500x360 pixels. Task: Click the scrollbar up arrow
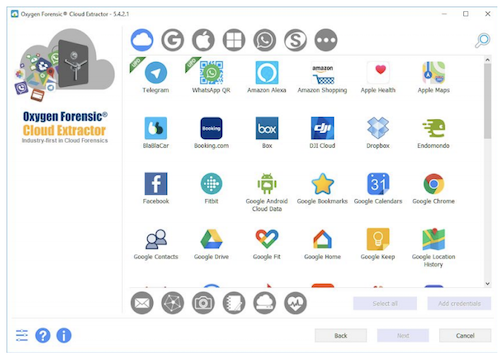click(x=487, y=60)
